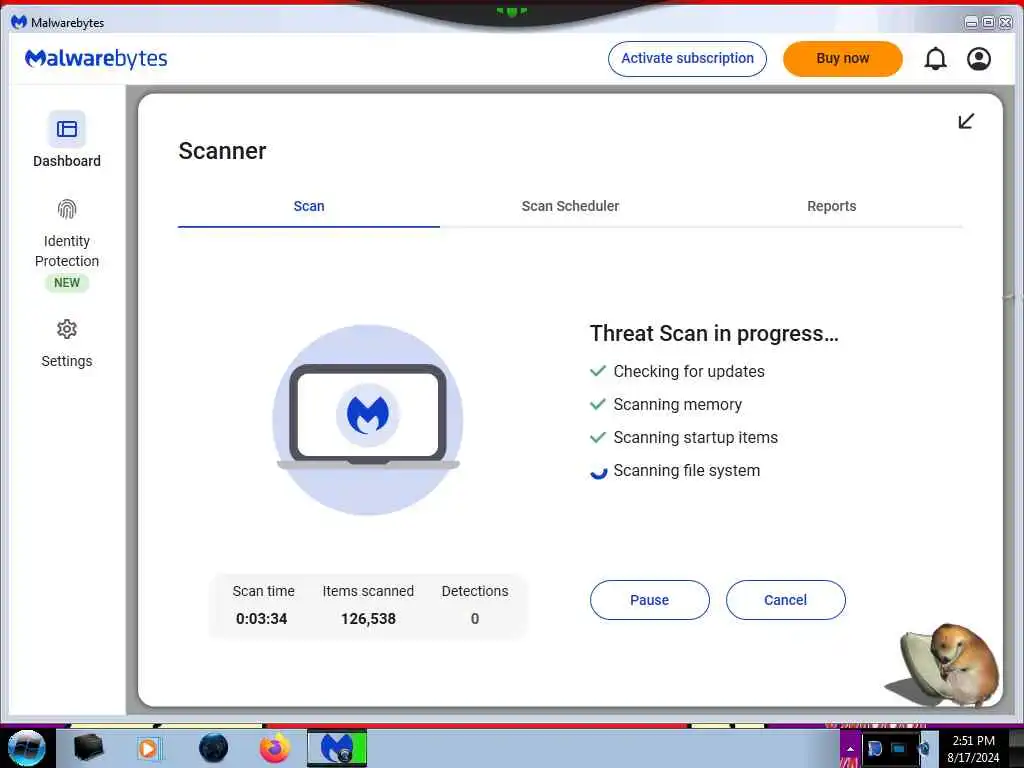Open the Windows Start orb
This screenshot has width=1024, height=768.
[27, 748]
